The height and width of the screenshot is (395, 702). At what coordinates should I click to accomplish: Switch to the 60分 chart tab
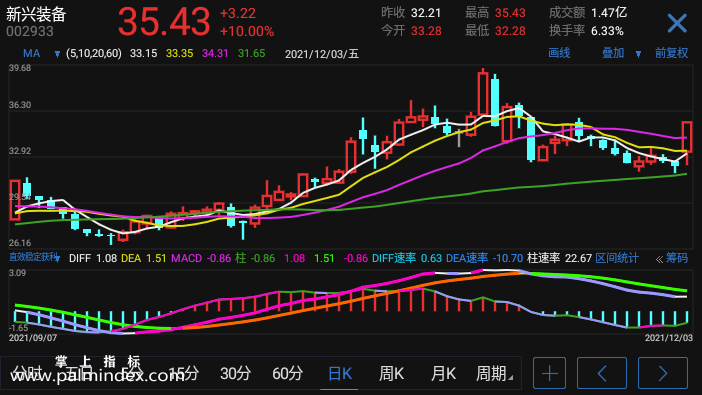(x=287, y=374)
